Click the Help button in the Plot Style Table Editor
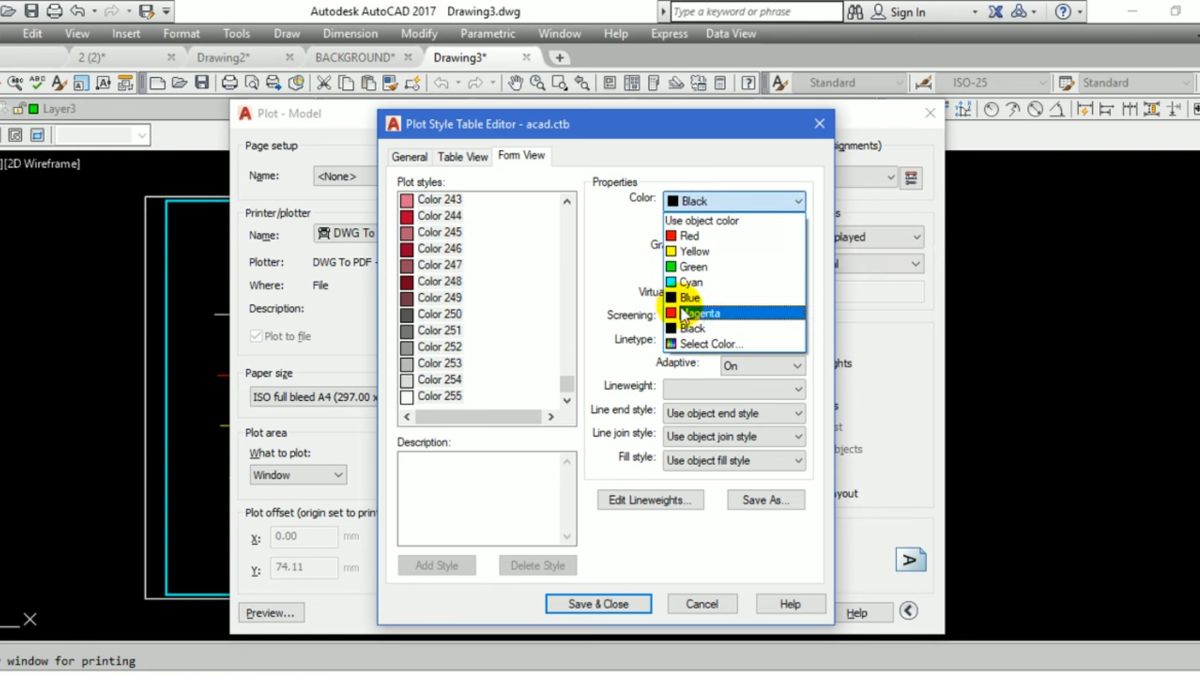 tap(790, 604)
